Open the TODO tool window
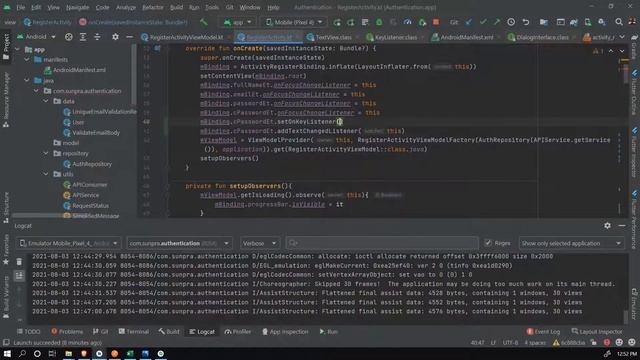The height and width of the screenshot is (360, 640). (29, 331)
